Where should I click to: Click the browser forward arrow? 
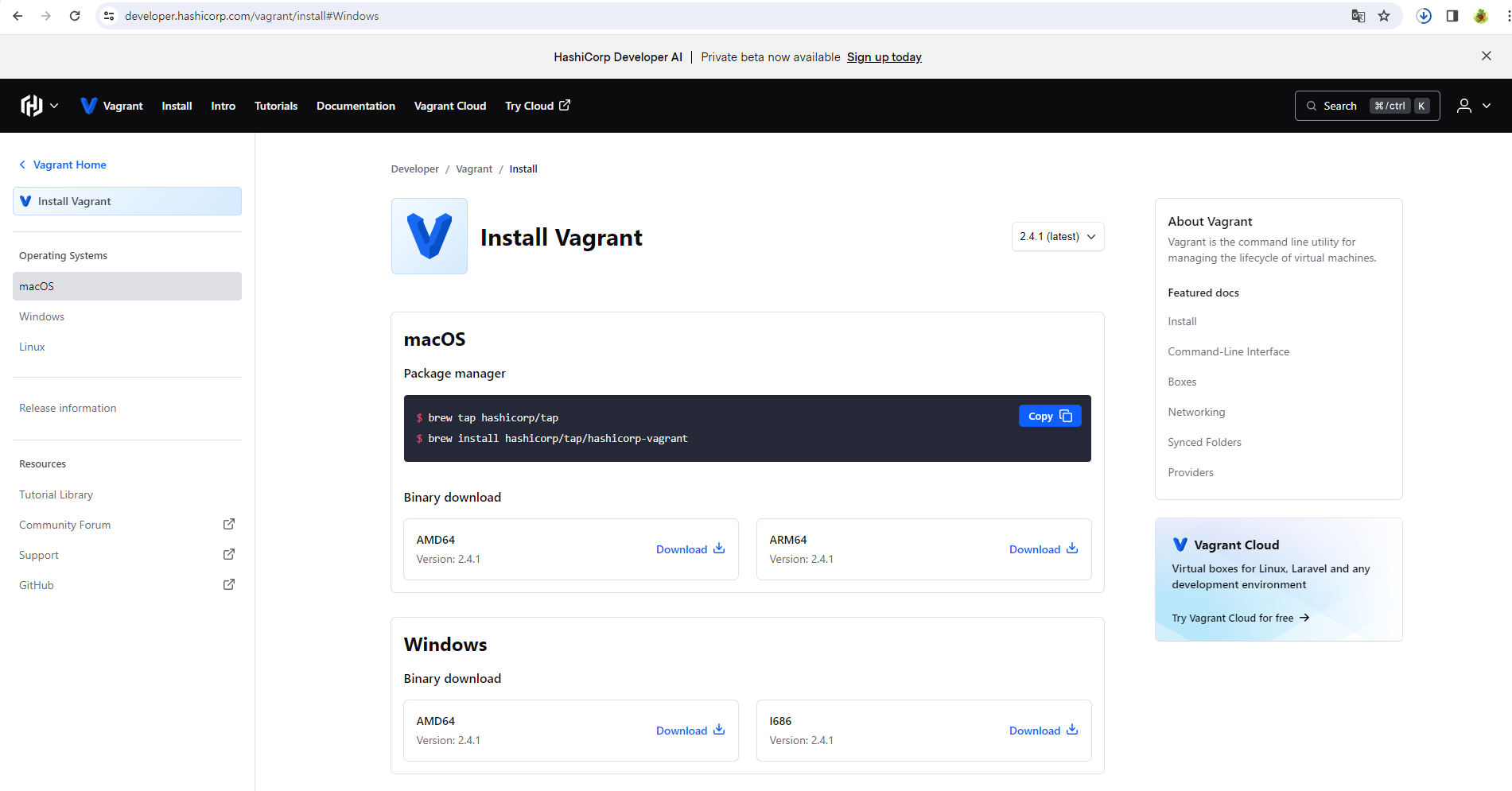tap(46, 16)
